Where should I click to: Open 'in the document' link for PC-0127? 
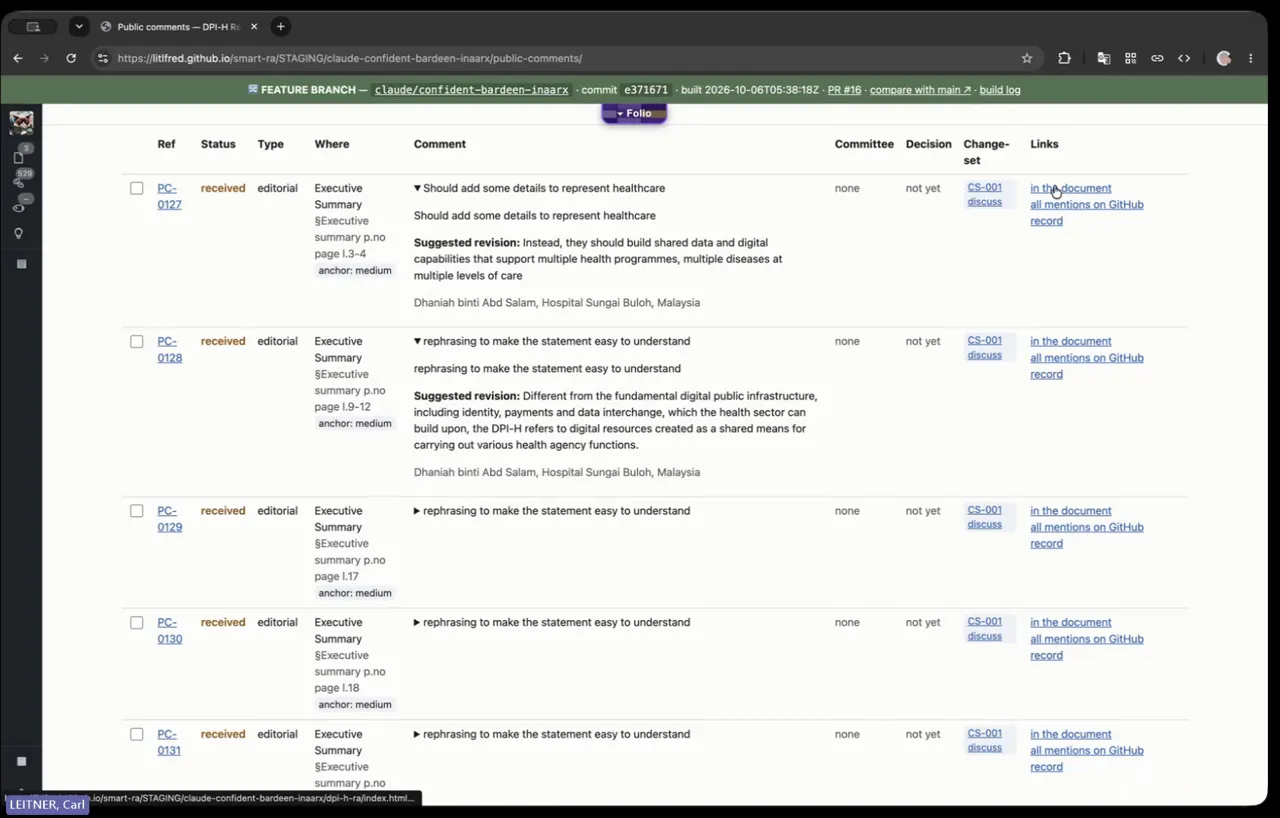1070,188
